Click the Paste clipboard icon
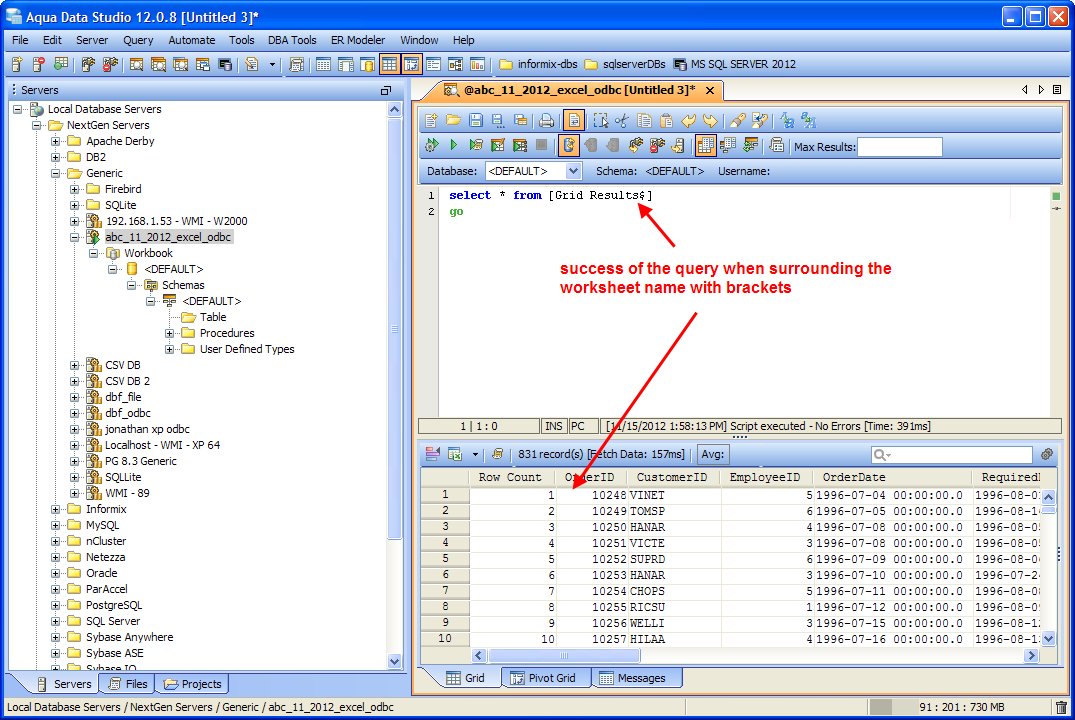Image resolution: width=1075 pixels, height=720 pixels. coord(666,121)
